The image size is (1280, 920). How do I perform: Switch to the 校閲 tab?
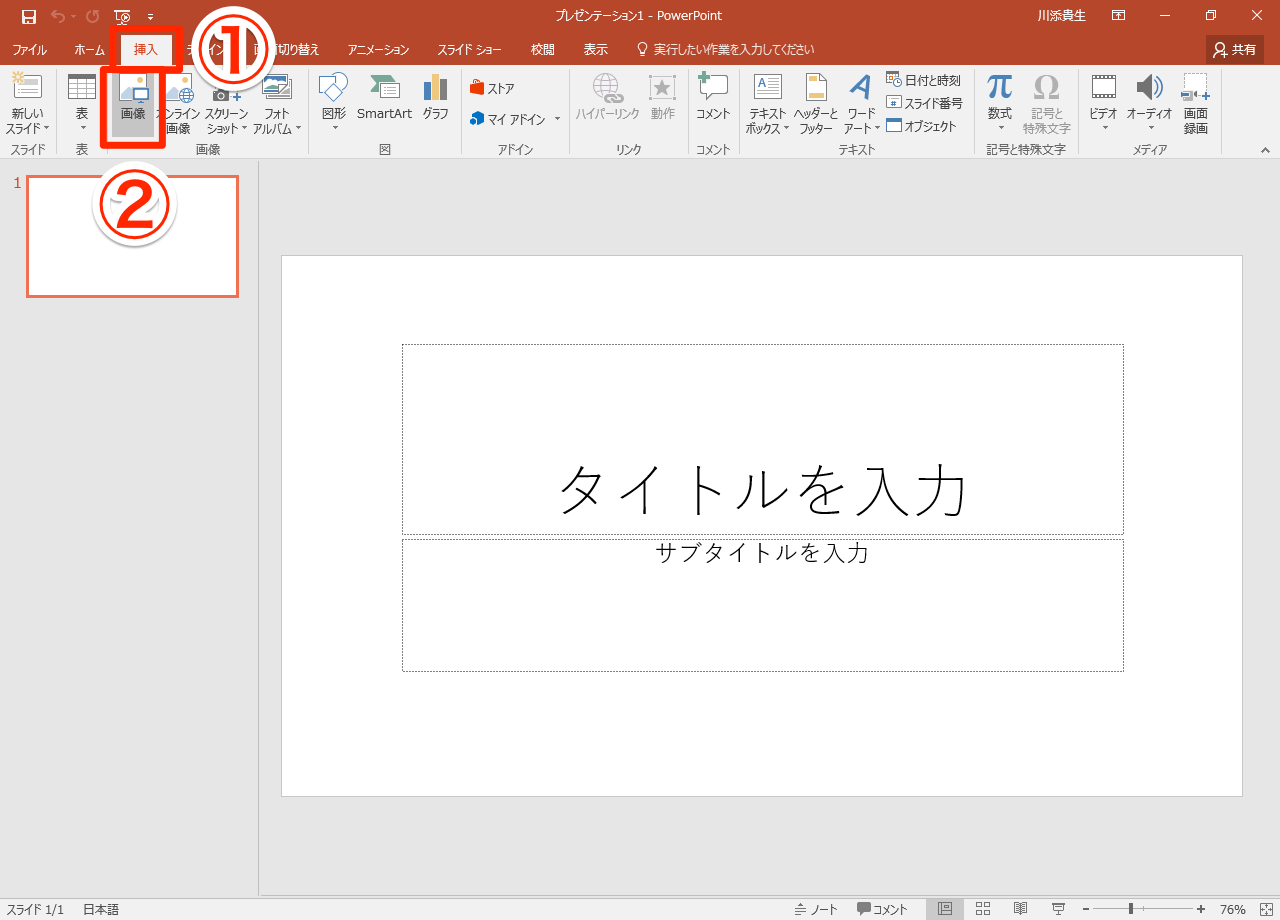[542, 49]
